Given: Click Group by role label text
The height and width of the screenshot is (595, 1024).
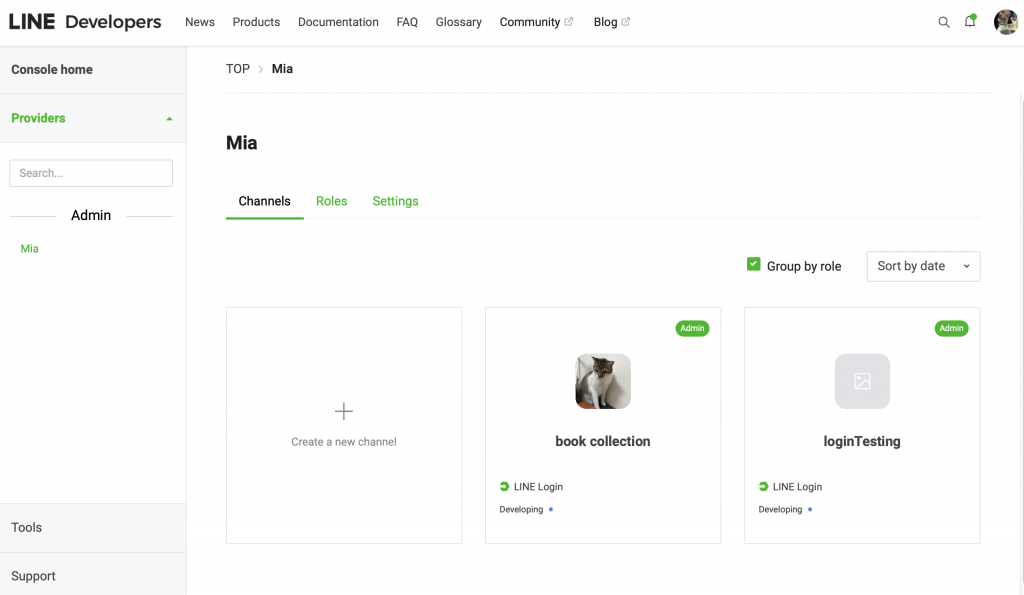Looking at the screenshot, I should point(804,266).
